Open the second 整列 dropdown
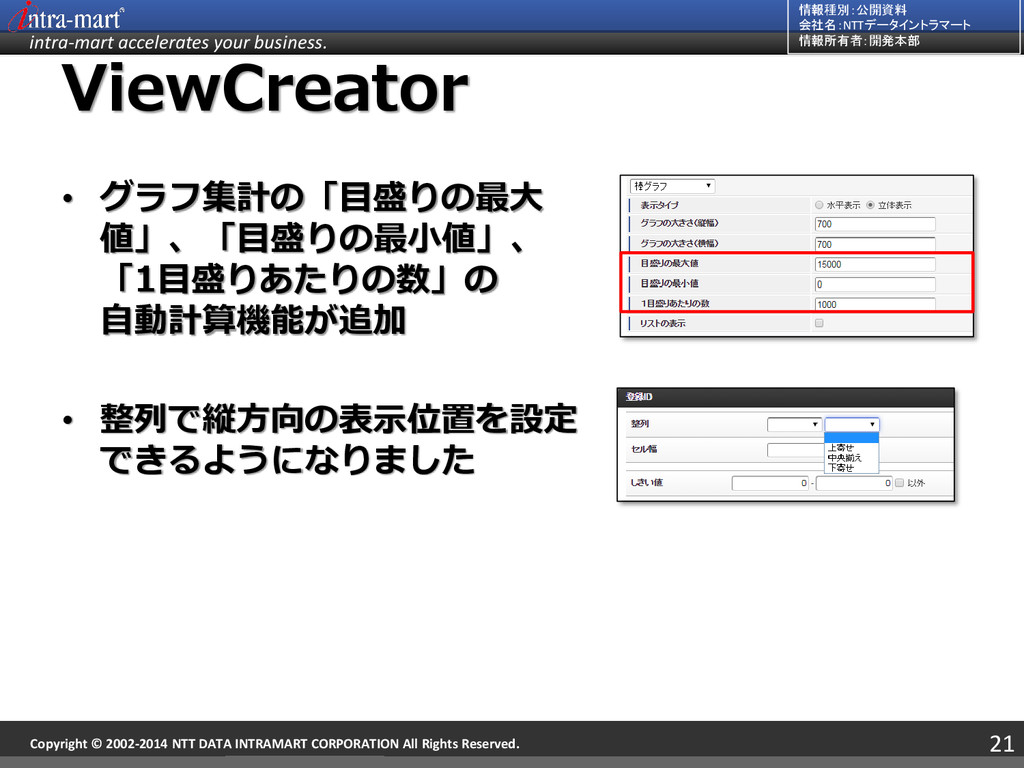The width and height of the screenshot is (1024, 768). click(852, 424)
